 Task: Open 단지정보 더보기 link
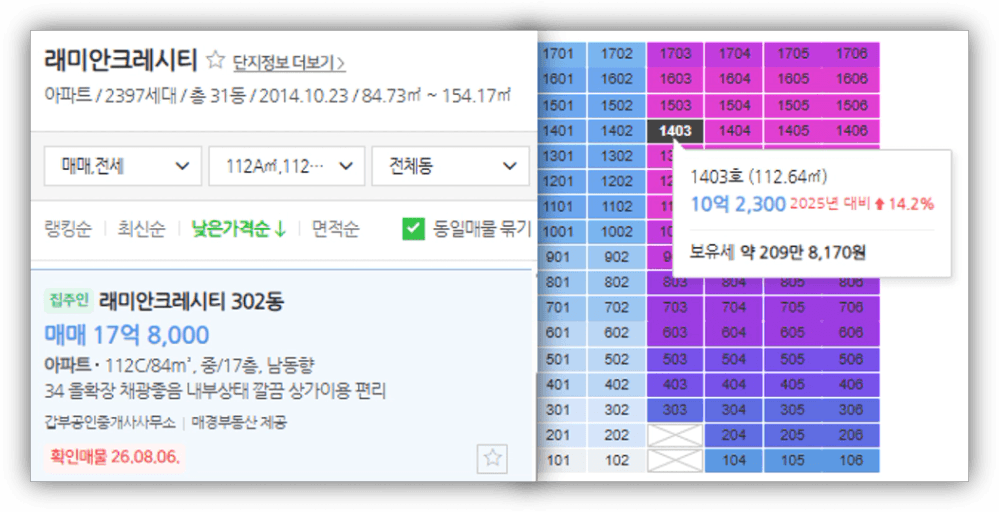point(289,62)
